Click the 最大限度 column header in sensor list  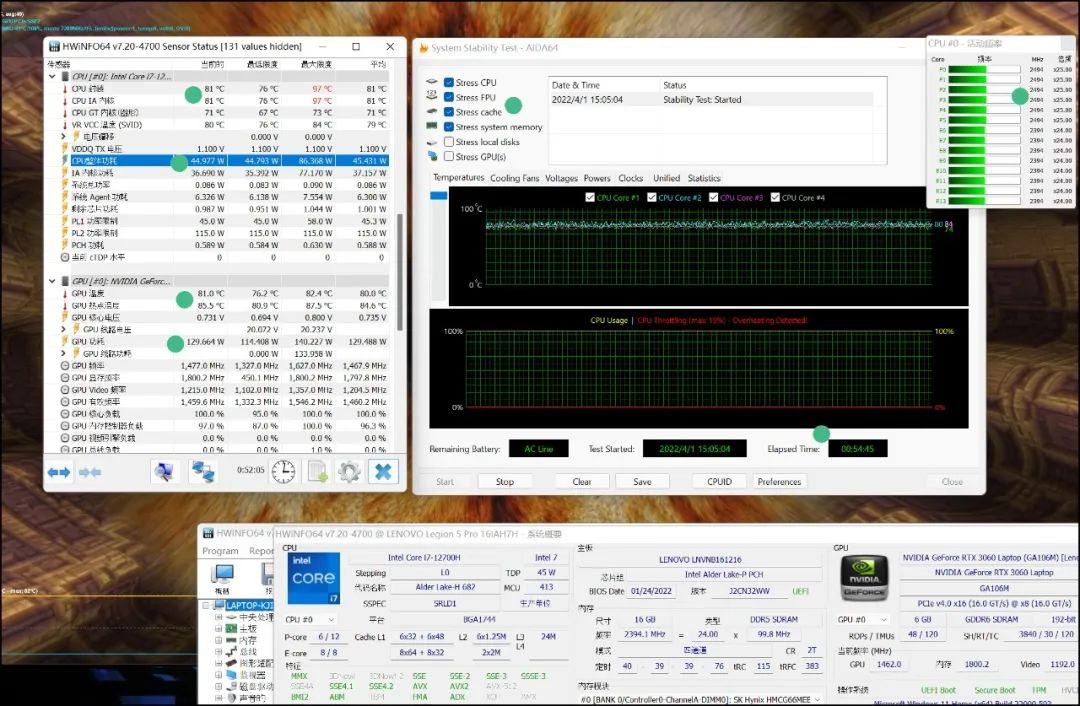point(316,64)
